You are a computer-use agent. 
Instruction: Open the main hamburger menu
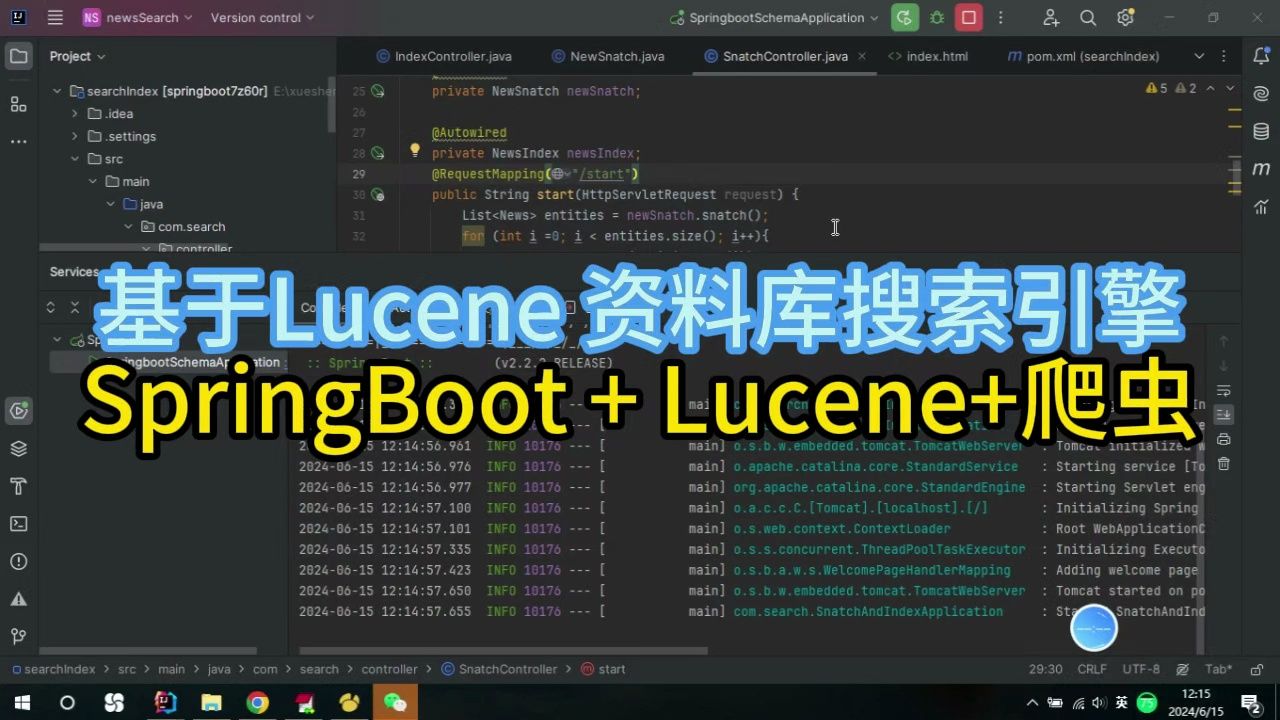55,17
